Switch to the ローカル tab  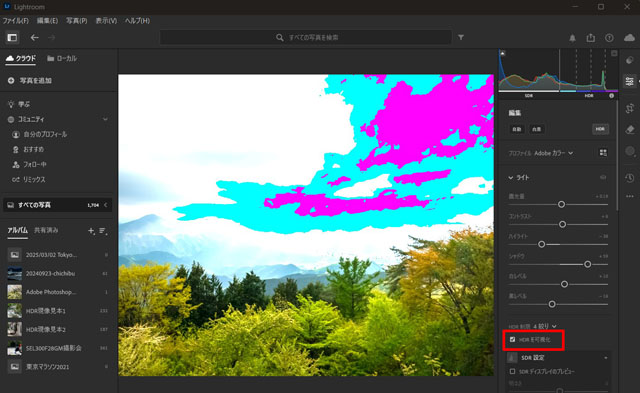pyautogui.click(x=62, y=58)
